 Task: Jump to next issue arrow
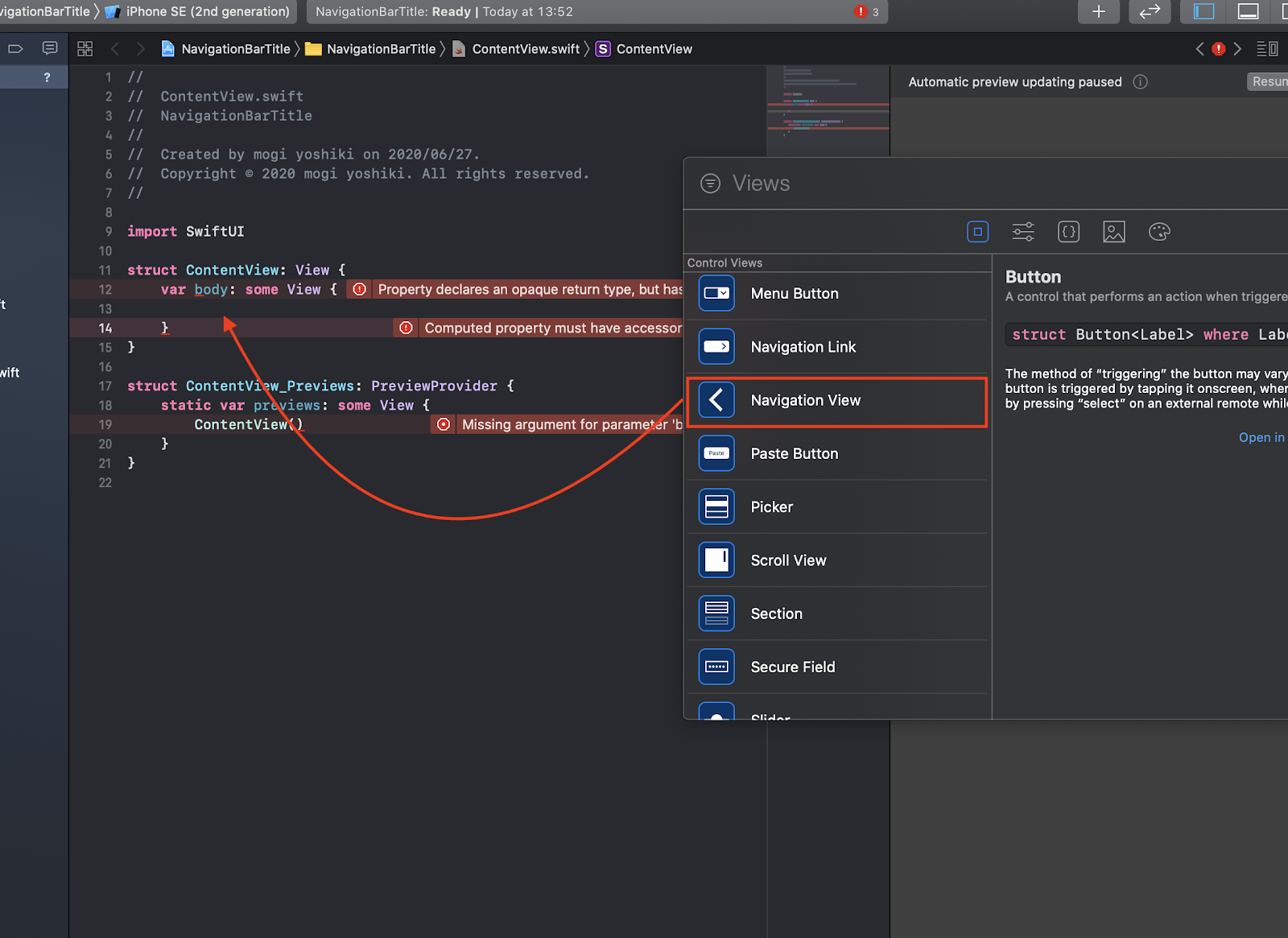(x=1237, y=49)
